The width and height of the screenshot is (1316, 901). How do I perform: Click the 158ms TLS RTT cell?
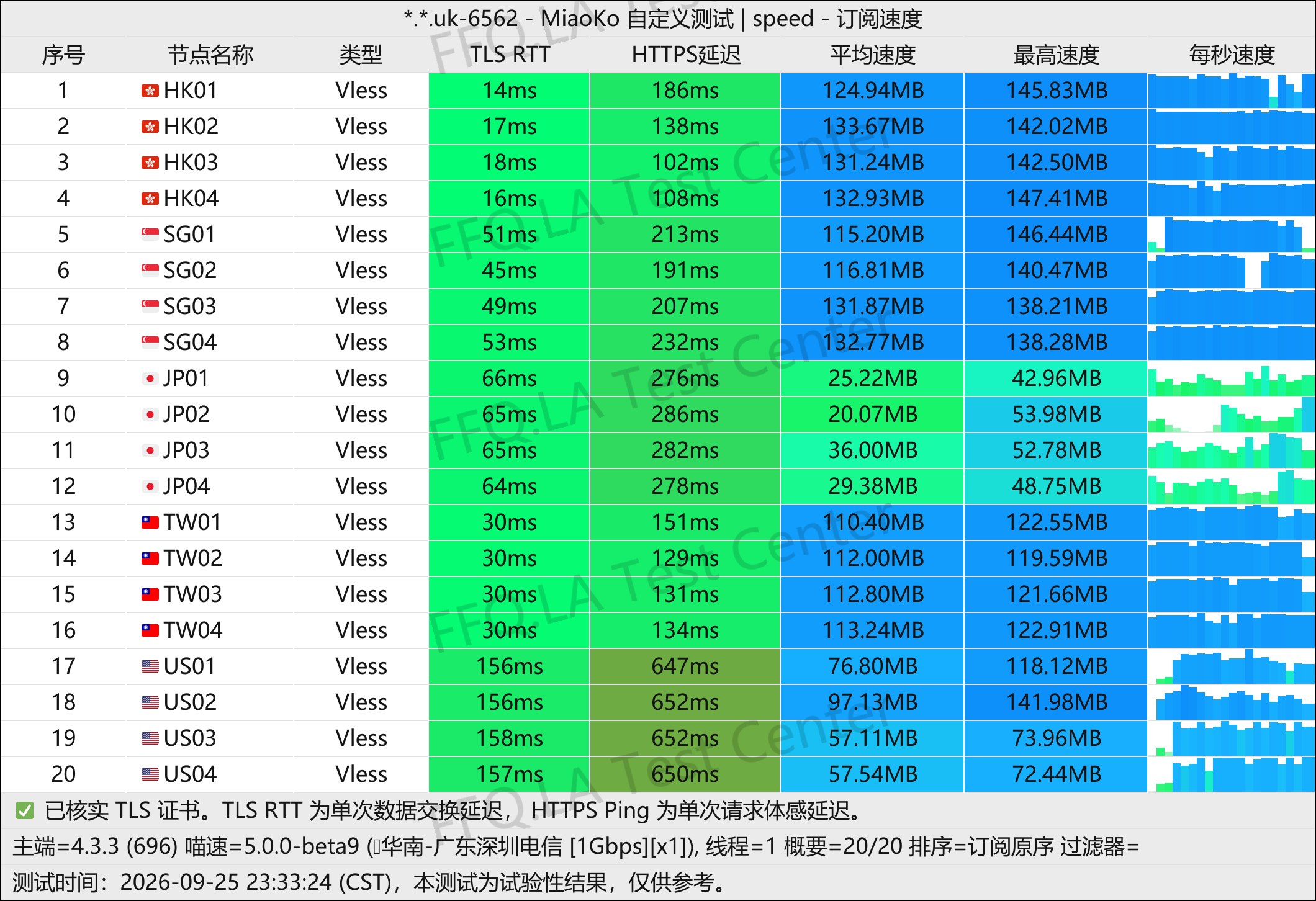click(509, 738)
